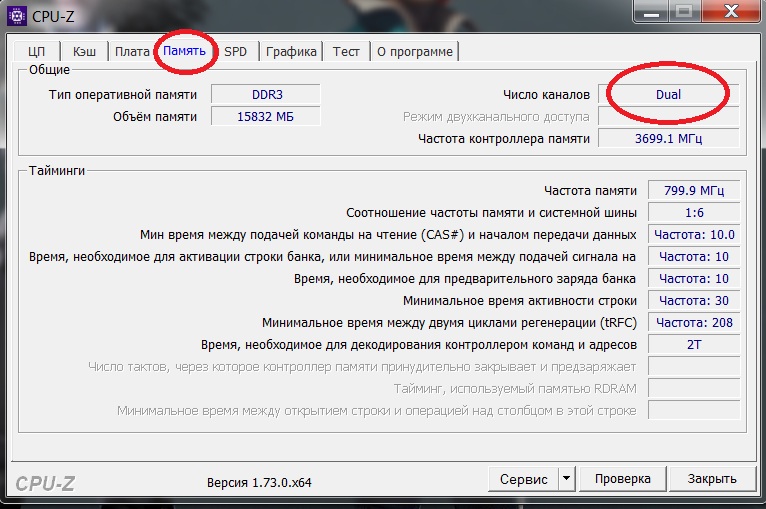
Task: Click the 3699.1 МГц controller frequency field
Action: [x=668, y=138]
